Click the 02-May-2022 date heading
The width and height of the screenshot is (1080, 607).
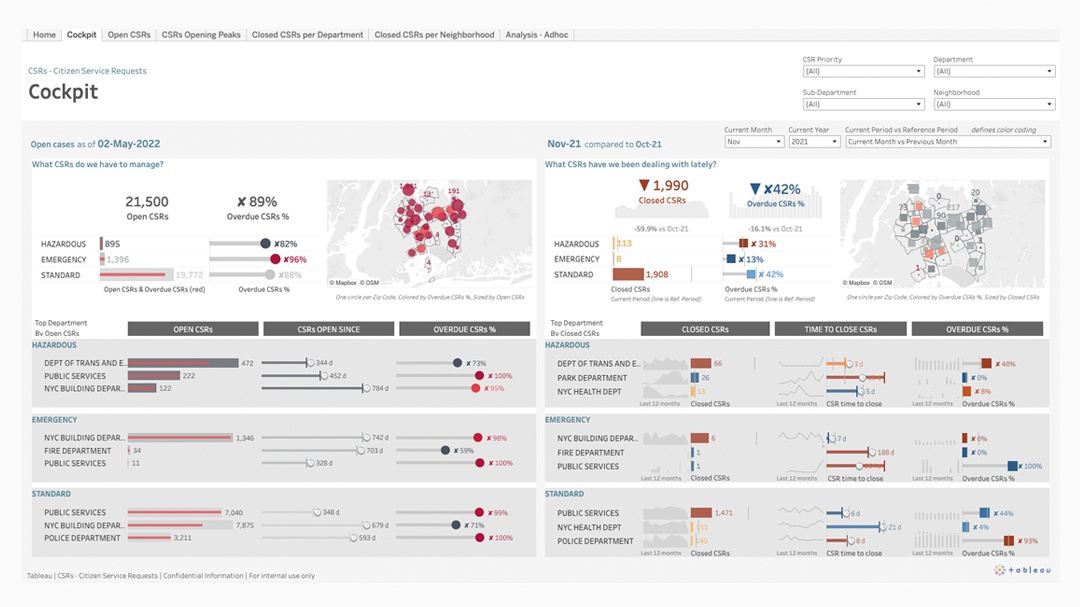tap(129, 143)
